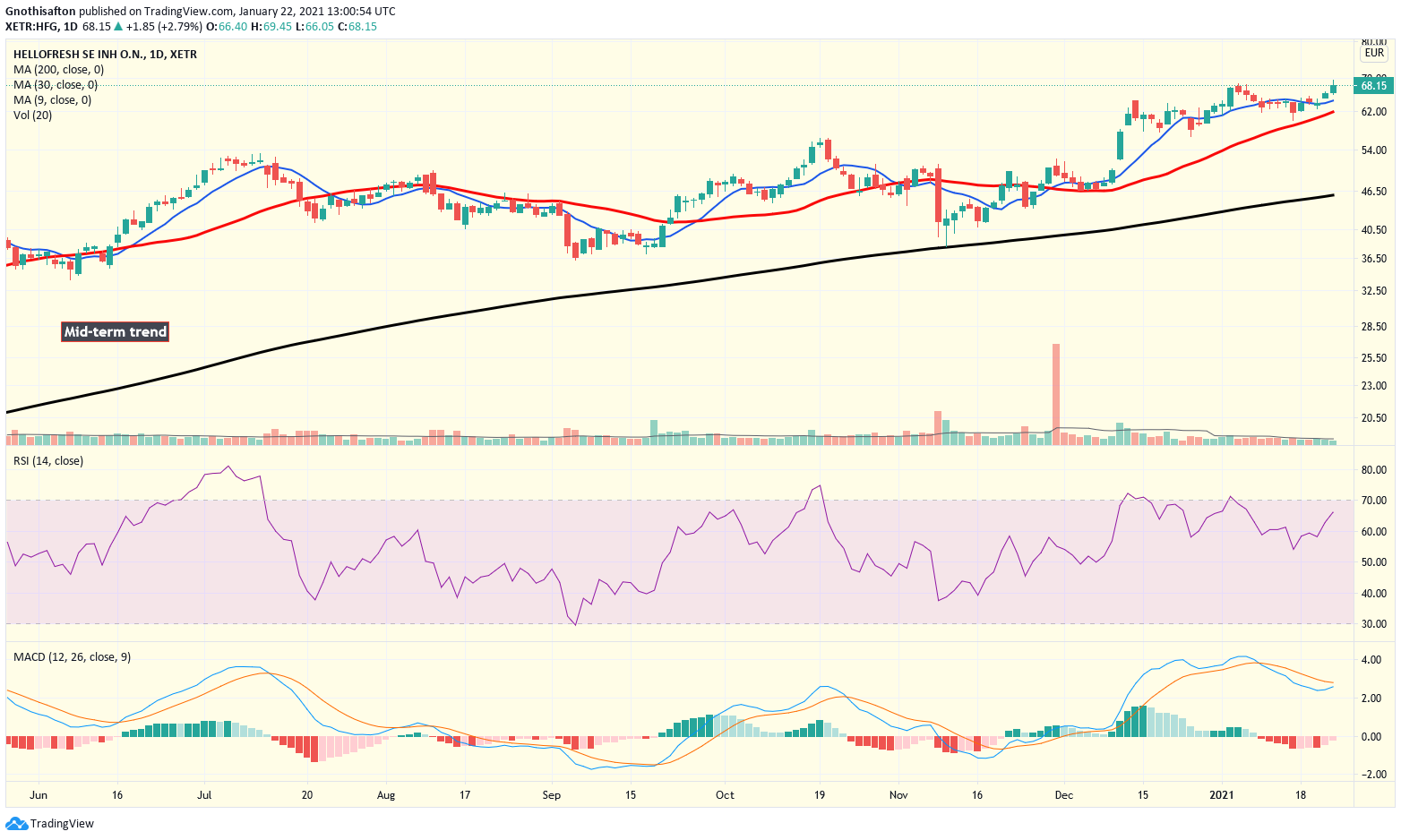Click the 62.00 price axis label

1374,113
